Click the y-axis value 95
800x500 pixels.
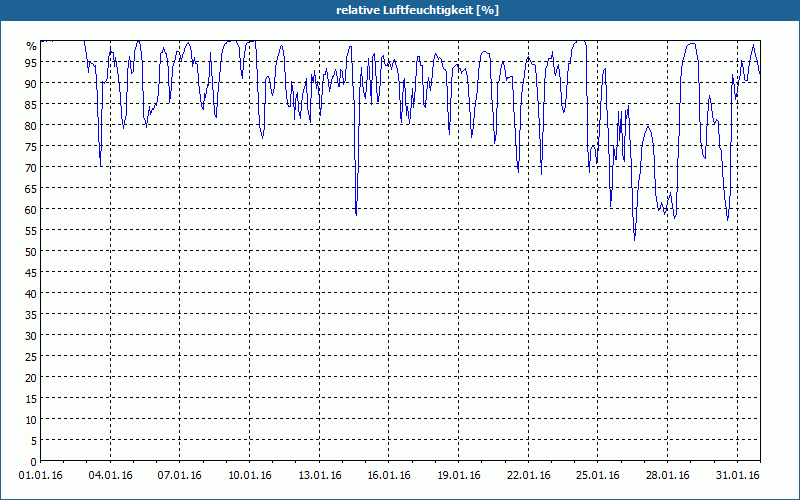[x=31, y=63]
